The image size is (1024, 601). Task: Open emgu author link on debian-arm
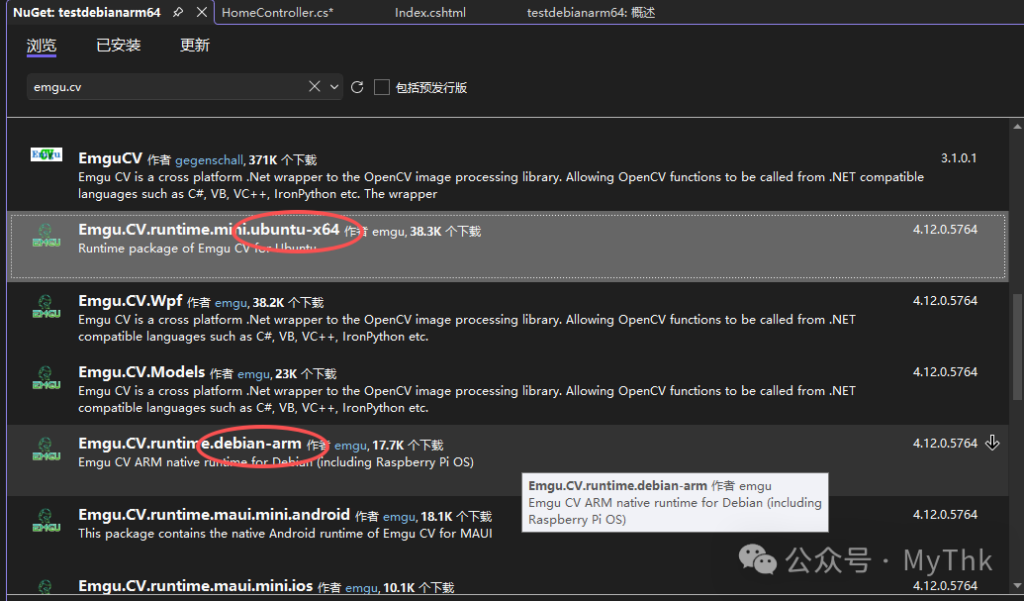[351, 446]
